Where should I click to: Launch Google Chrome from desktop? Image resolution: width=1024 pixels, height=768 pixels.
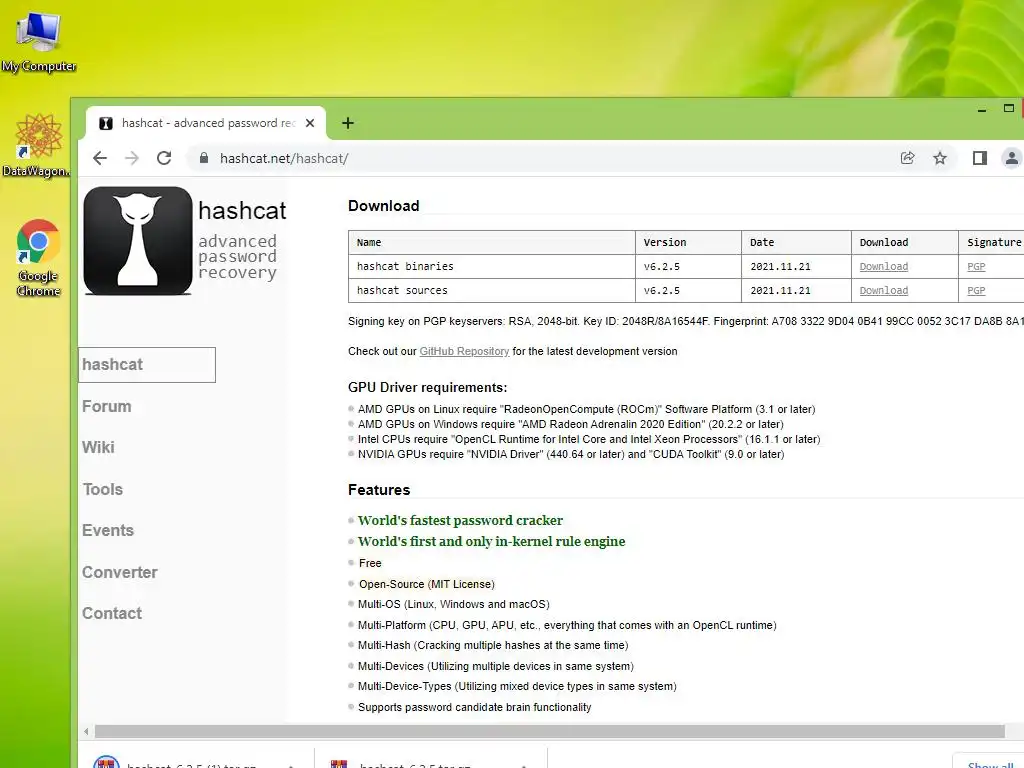(38, 258)
